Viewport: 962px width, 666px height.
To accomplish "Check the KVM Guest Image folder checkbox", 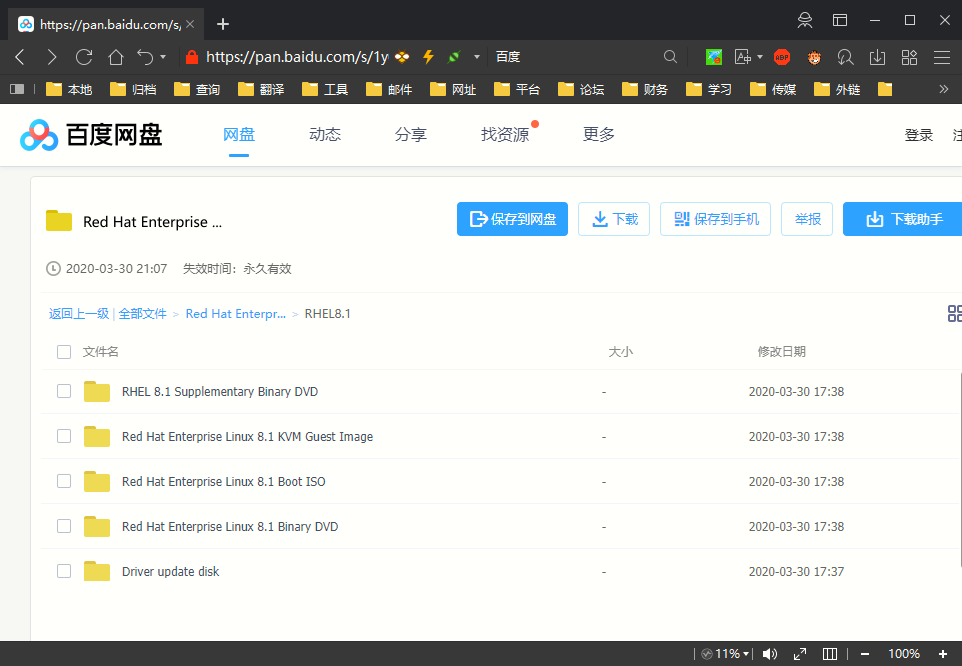I will click(64, 436).
